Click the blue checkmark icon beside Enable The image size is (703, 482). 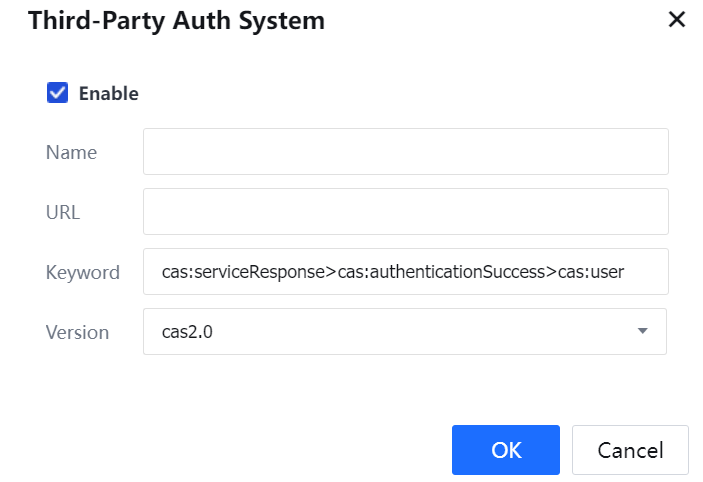pos(57,93)
